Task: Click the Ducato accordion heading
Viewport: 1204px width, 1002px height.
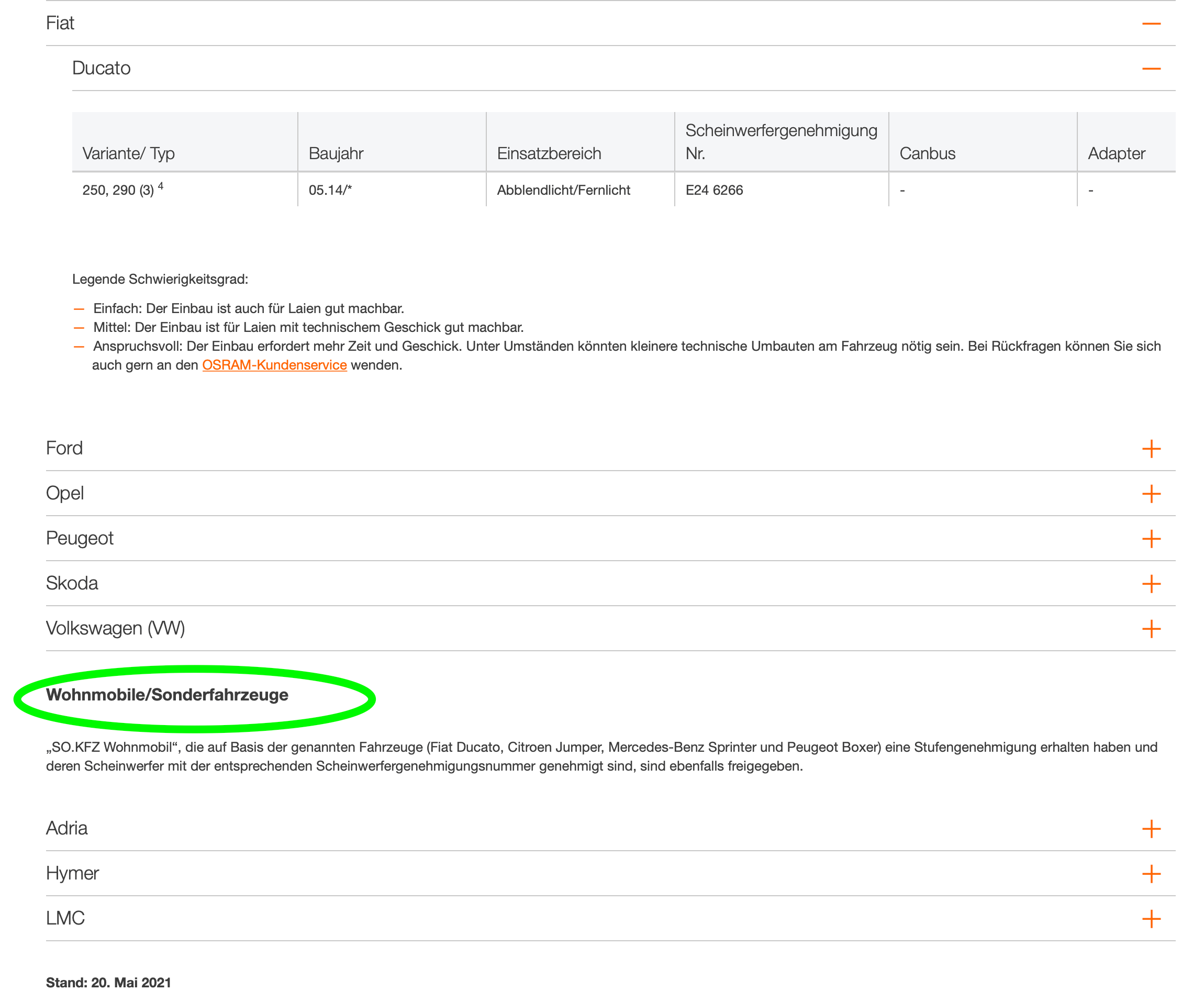Action: click(x=102, y=68)
